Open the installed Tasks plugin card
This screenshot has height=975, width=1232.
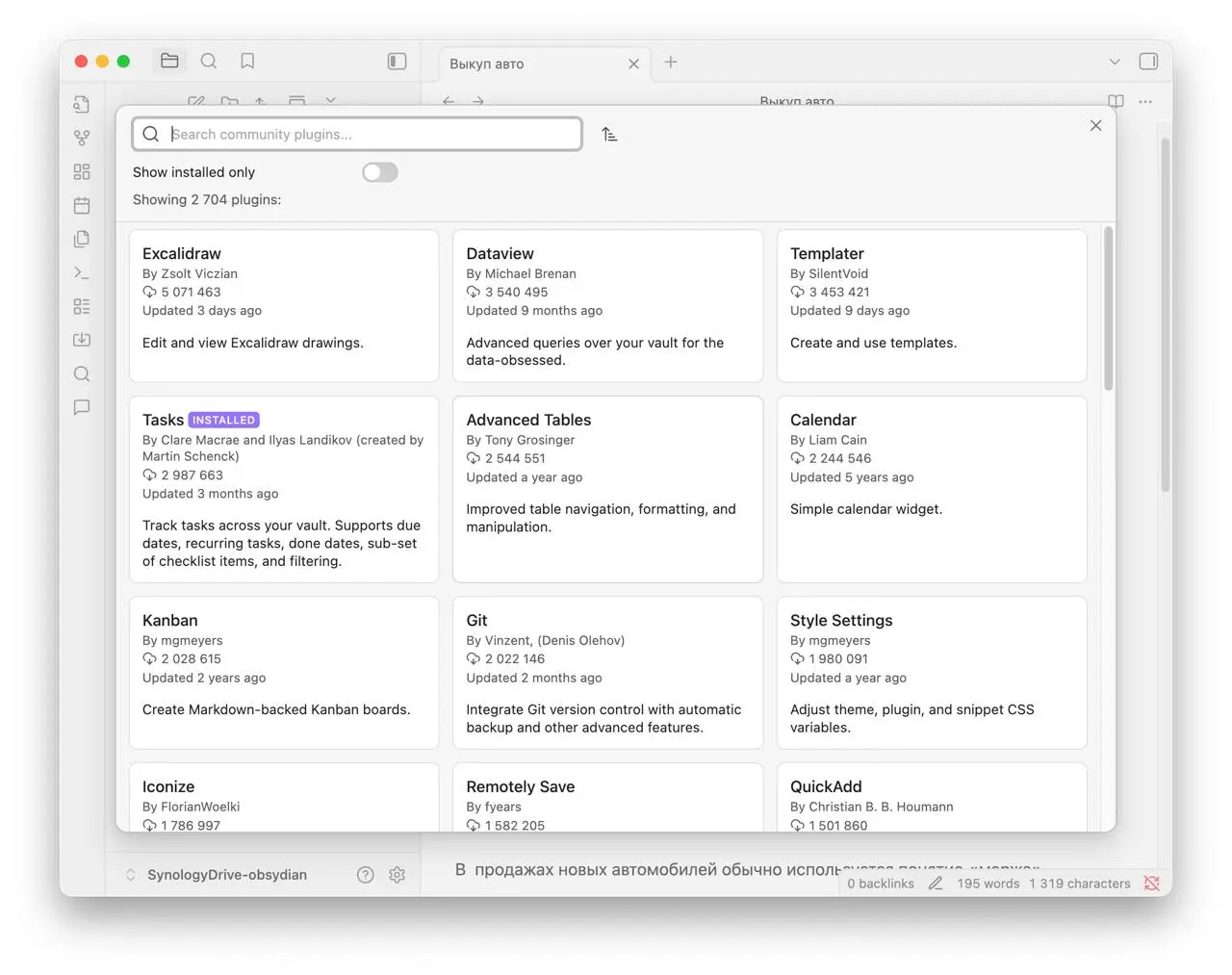(x=284, y=489)
